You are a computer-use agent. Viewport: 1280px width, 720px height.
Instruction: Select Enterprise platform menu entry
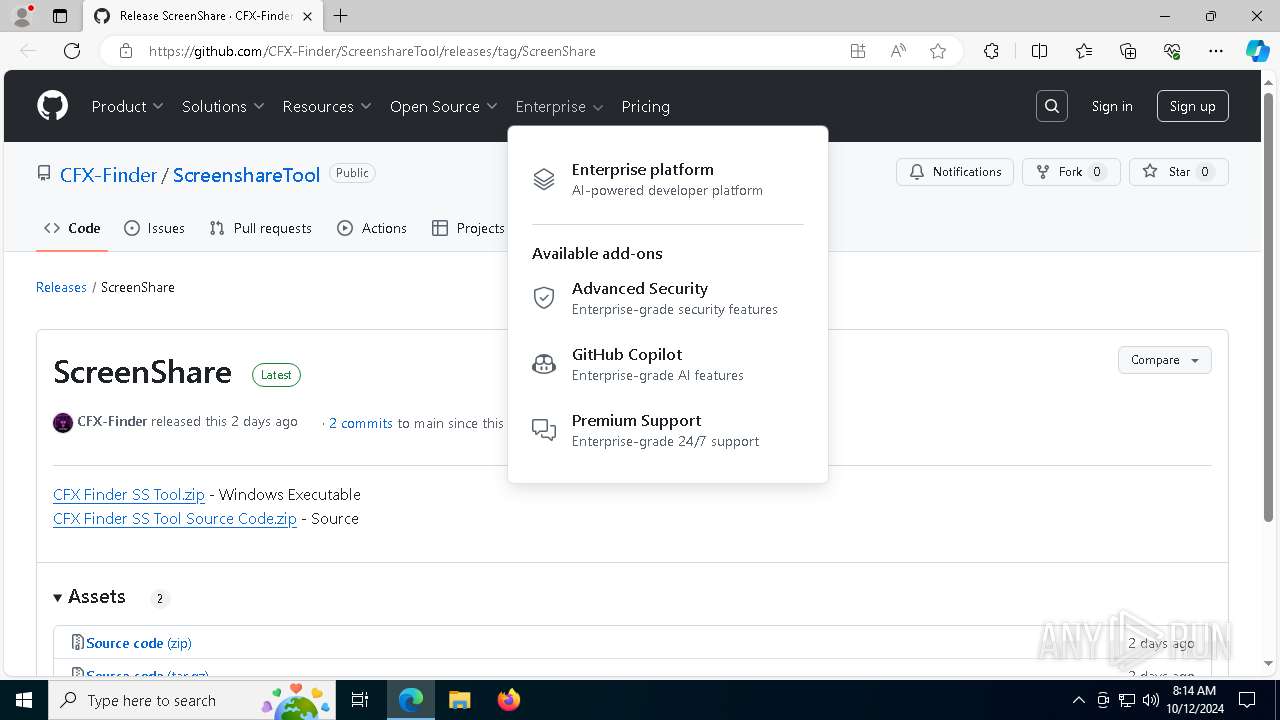(668, 179)
